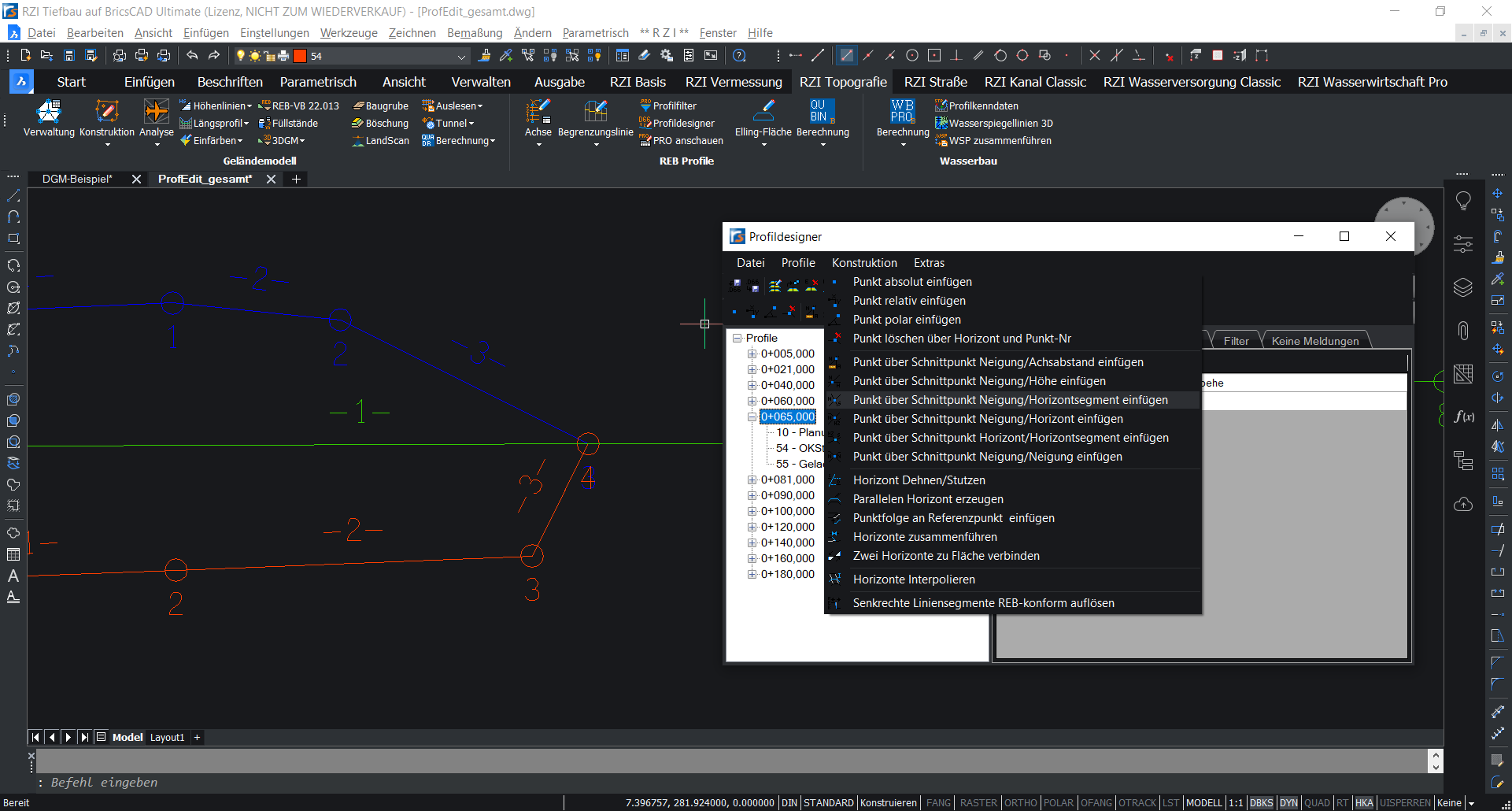
Task: Click the Profilkenndaten tool
Action: click(x=977, y=106)
